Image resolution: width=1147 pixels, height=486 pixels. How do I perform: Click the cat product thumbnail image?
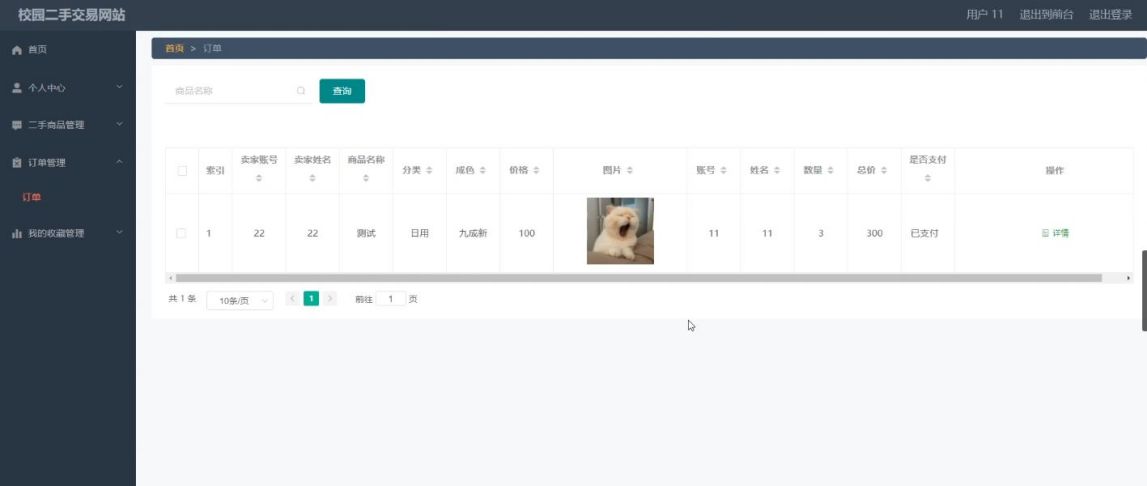[x=620, y=231]
